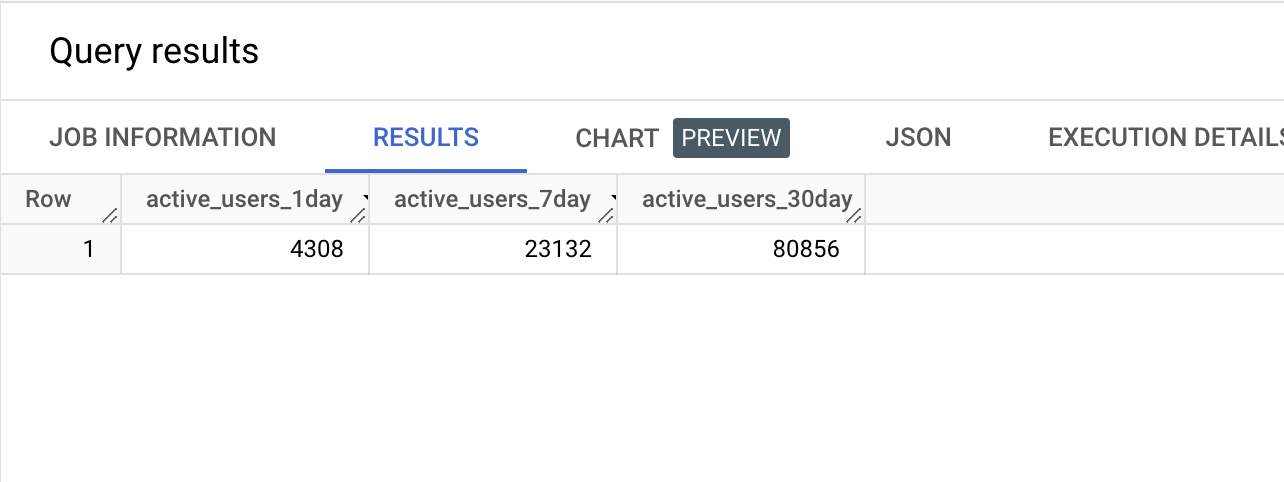View the JSON tab
Viewport: 1284px width, 482px height.
coord(918,138)
